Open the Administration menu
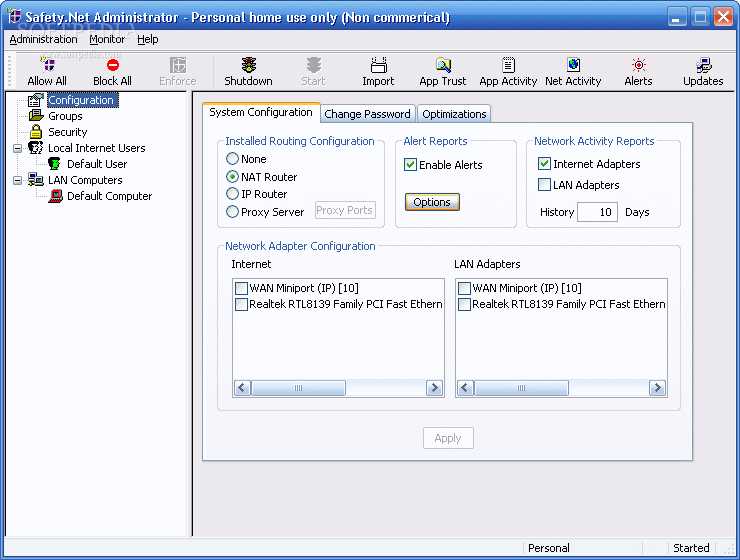This screenshot has height=560, width=740. [x=43, y=39]
